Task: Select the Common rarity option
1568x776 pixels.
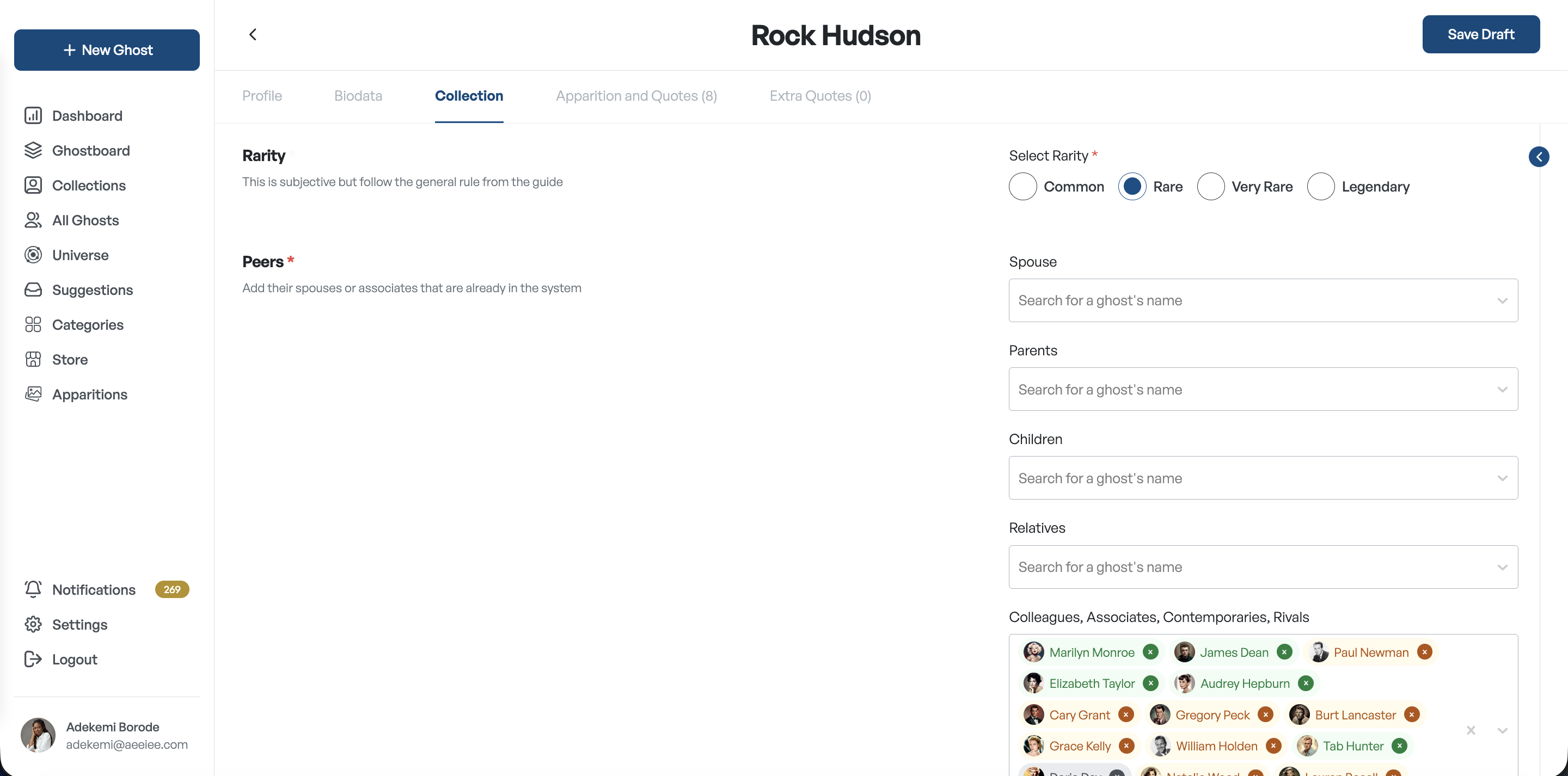Action: point(1022,187)
